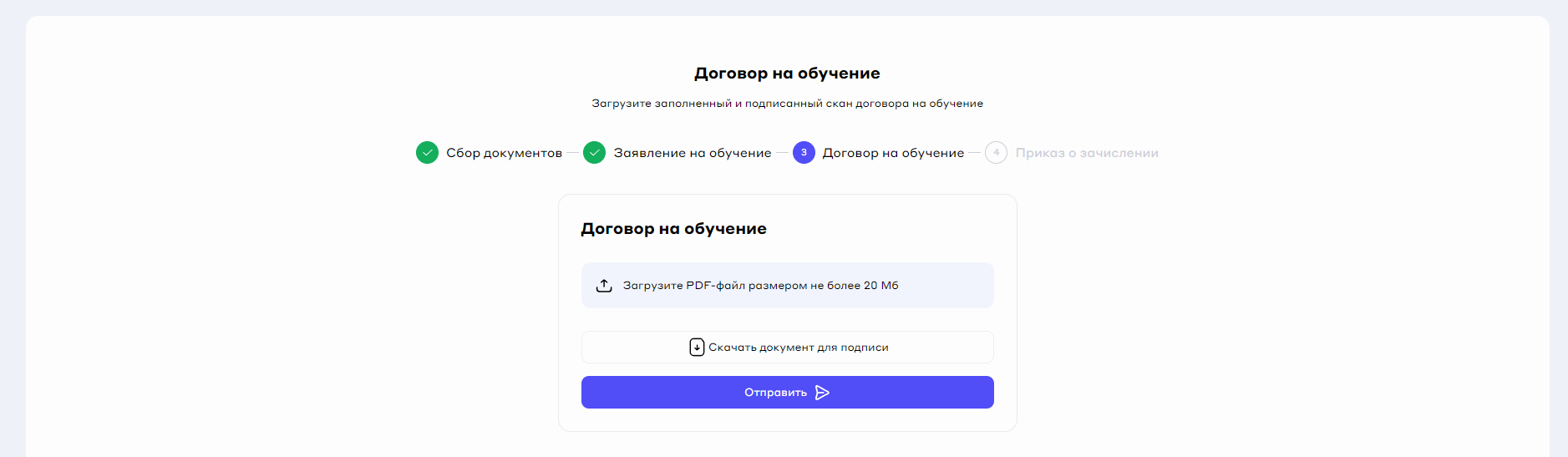Click the greyed-out step 4 circle
1568x457 pixels.
coord(996,153)
